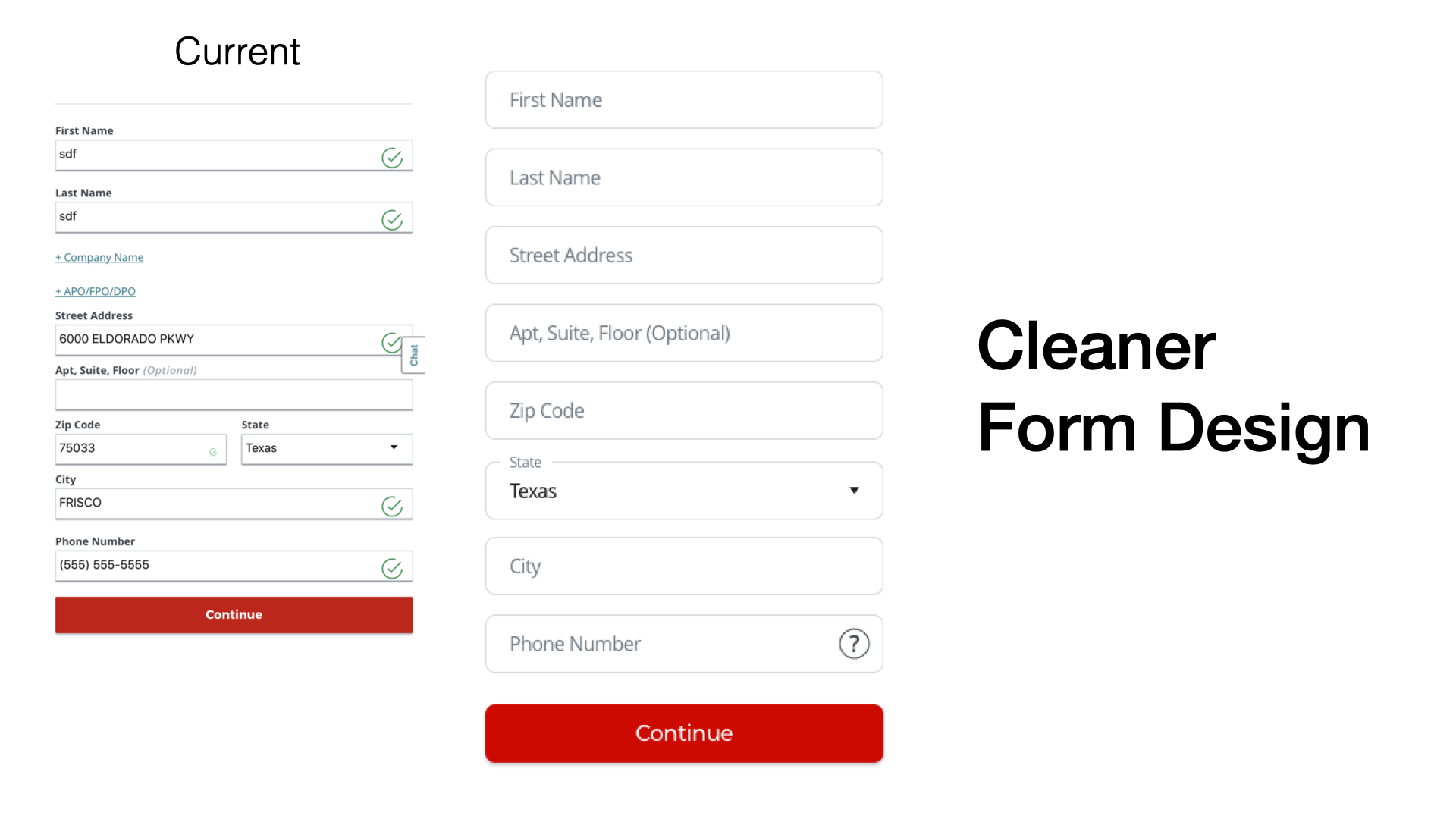Image resolution: width=1456 pixels, height=819 pixels.
Task: Click the green checkmark icon on Street Address
Action: point(391,342)
